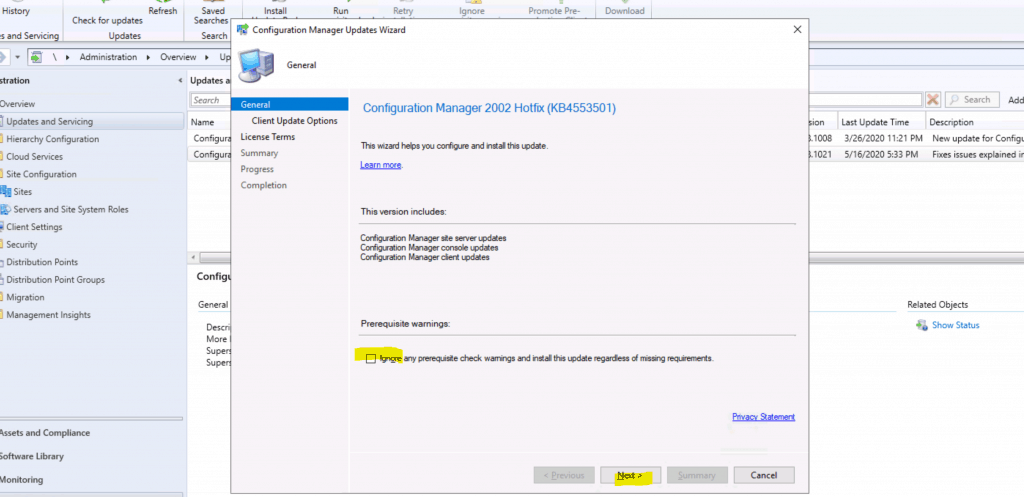1024x497 pixels.
Task: Open Saved Searches in the ribbon
Action: pyautogui.click(x=210, y=16)
